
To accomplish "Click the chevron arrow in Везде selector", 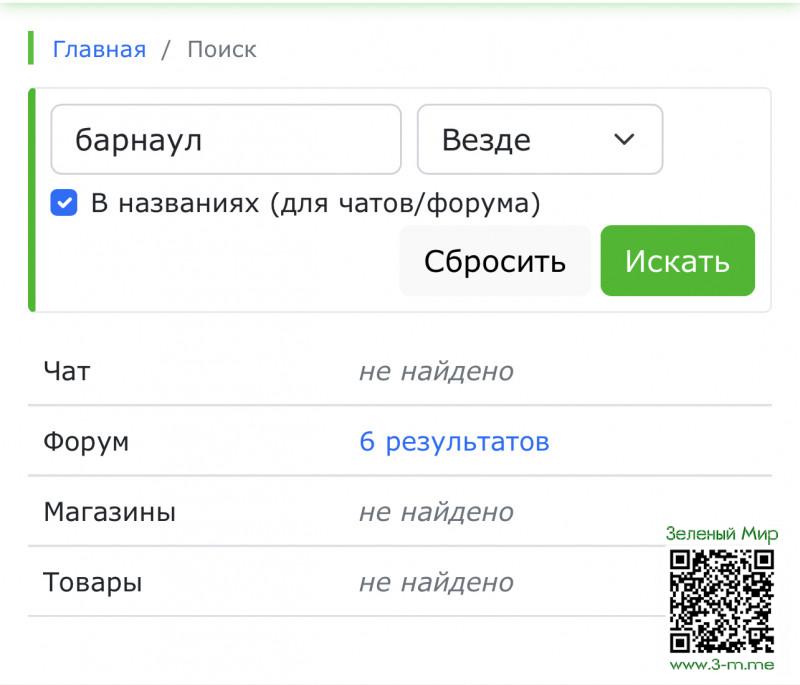I will pyautogui.click(x=624, y=140).
